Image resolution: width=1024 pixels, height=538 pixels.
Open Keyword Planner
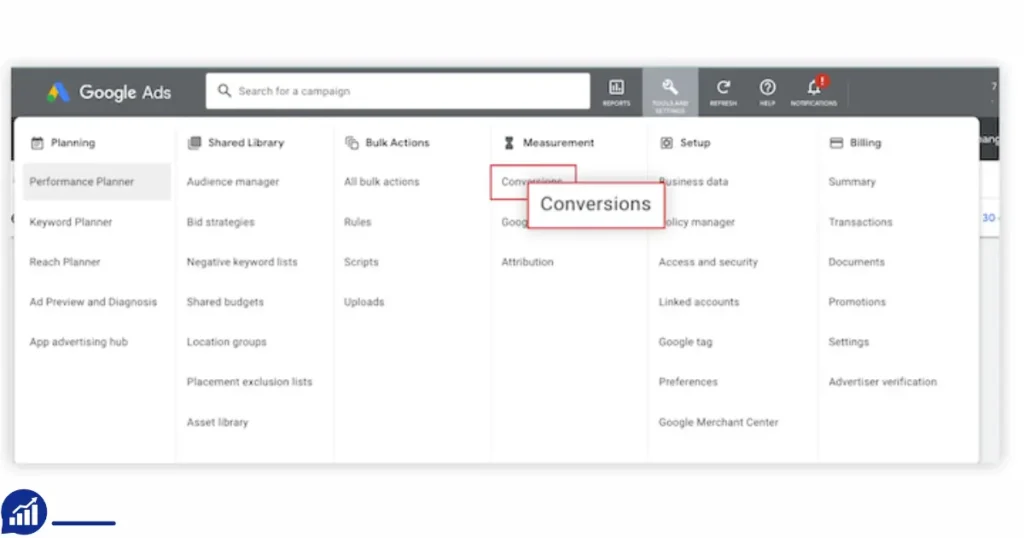[x=71, y=222]
